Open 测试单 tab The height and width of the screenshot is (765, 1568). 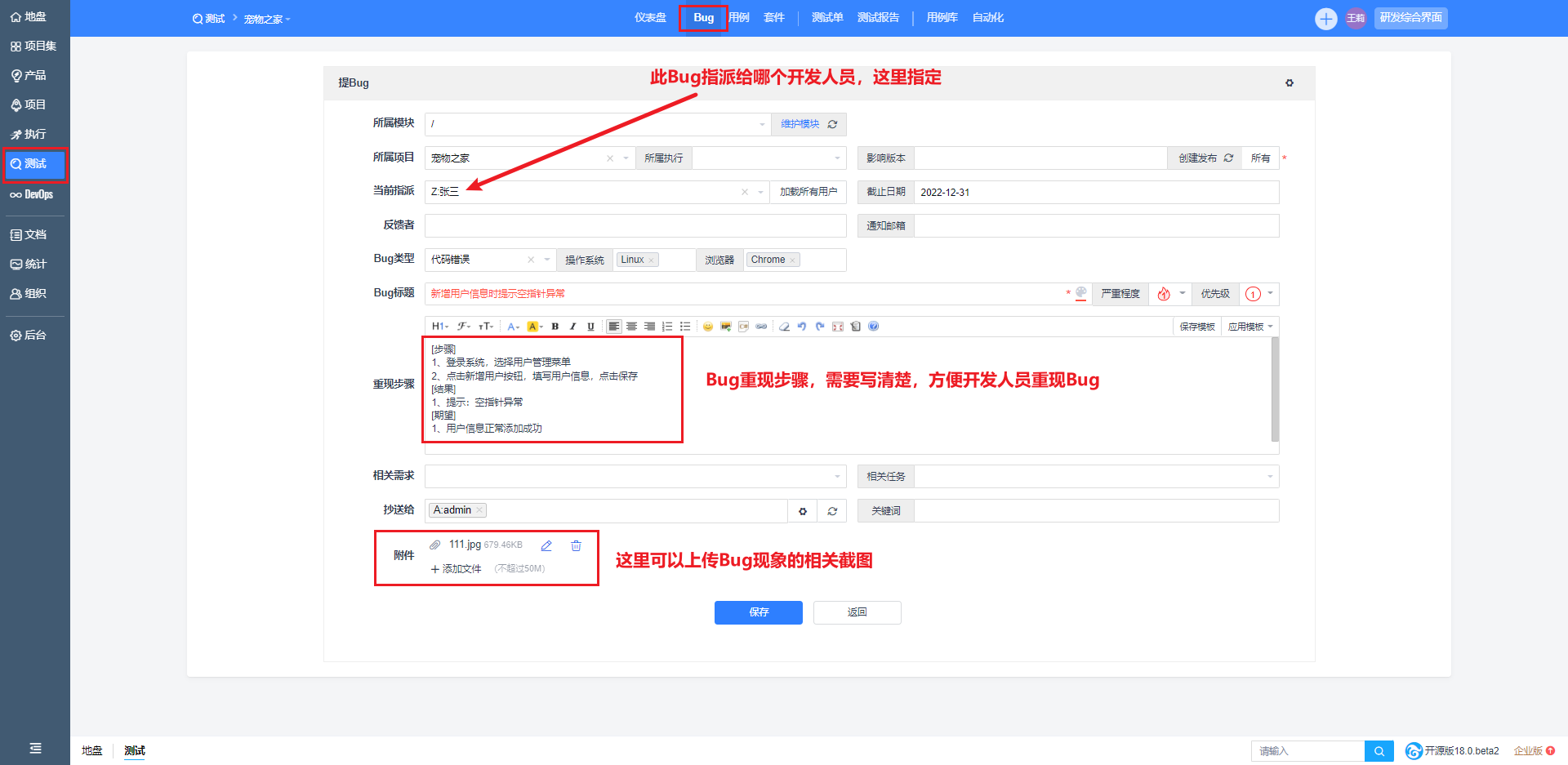(x=827, y=17)
